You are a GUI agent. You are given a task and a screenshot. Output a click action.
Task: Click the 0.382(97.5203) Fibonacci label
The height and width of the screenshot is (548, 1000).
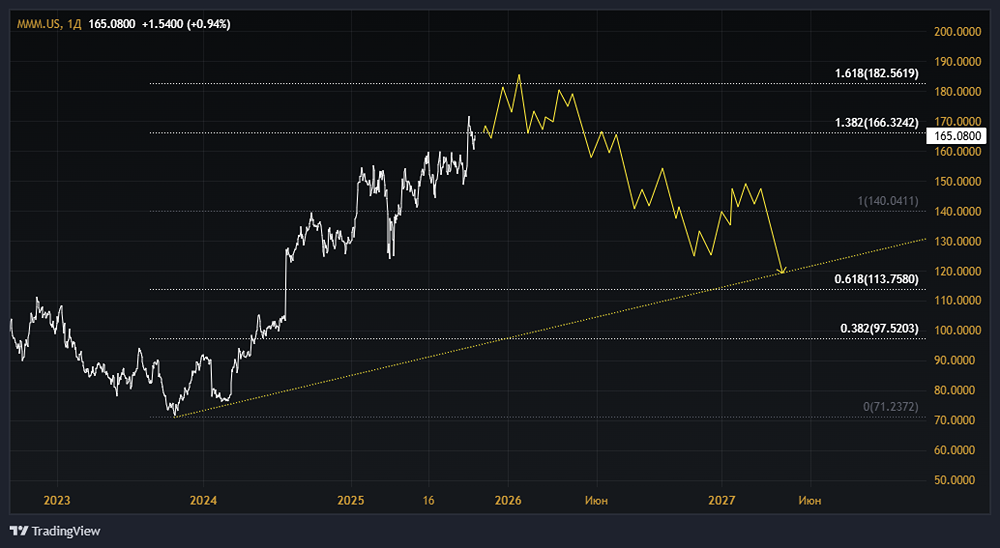(879, 329)
